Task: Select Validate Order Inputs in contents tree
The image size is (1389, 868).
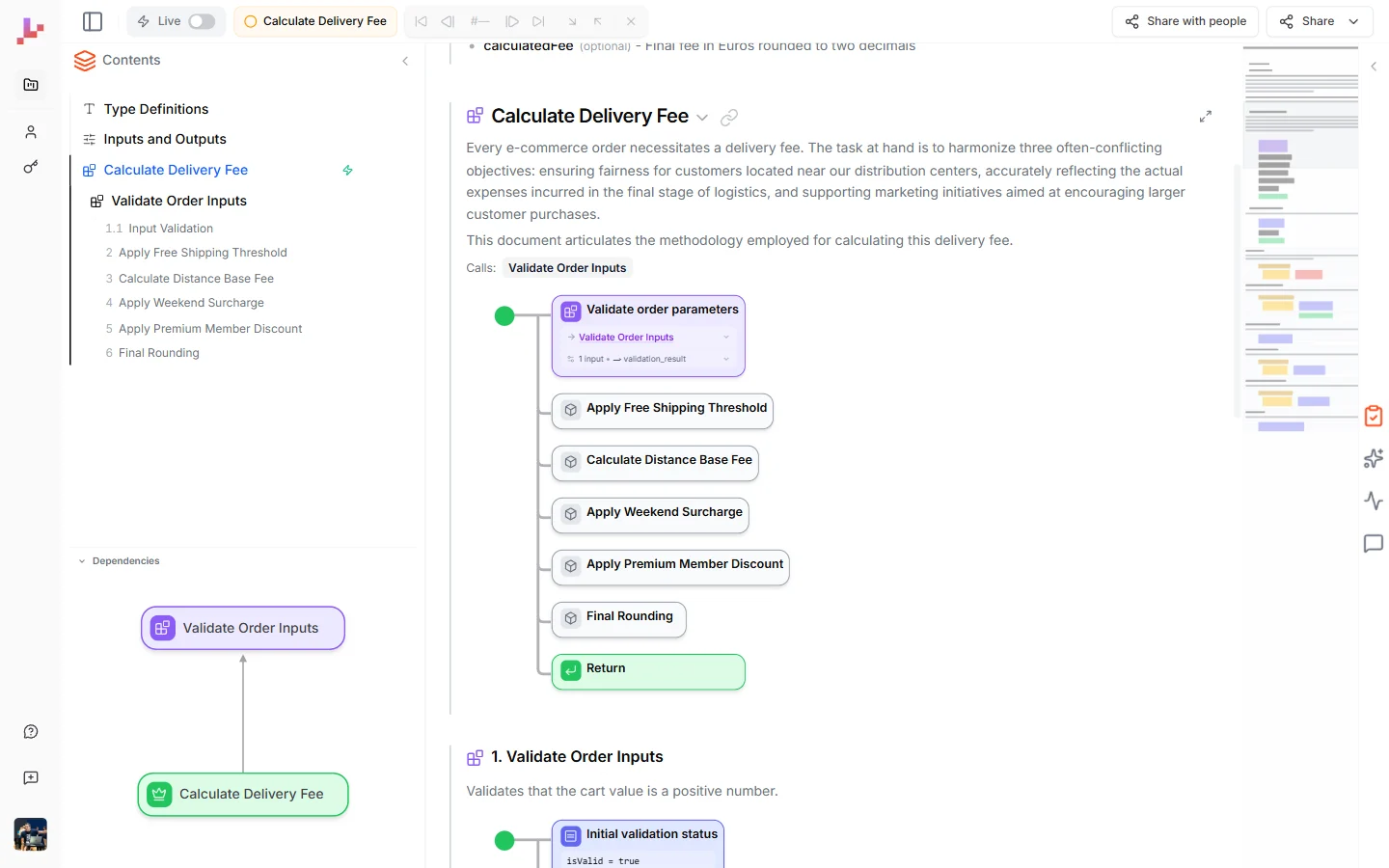Action: (178, 201)
